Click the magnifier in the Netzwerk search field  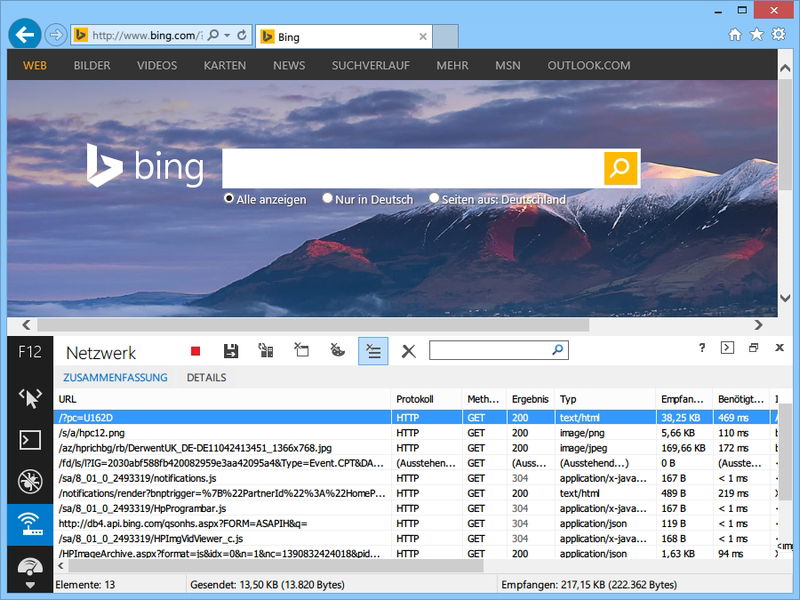558,349
